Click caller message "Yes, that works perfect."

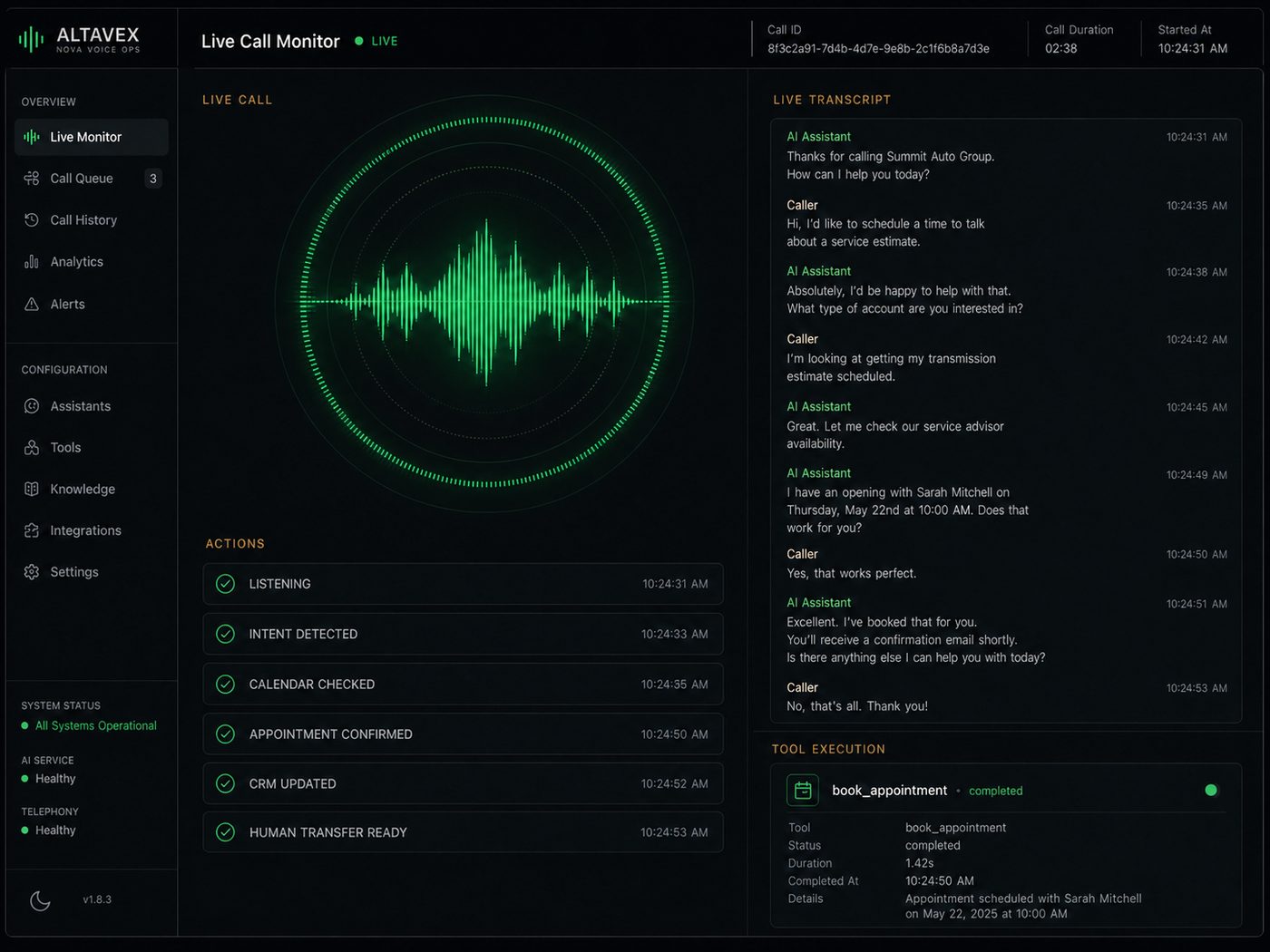pos(851,574)
